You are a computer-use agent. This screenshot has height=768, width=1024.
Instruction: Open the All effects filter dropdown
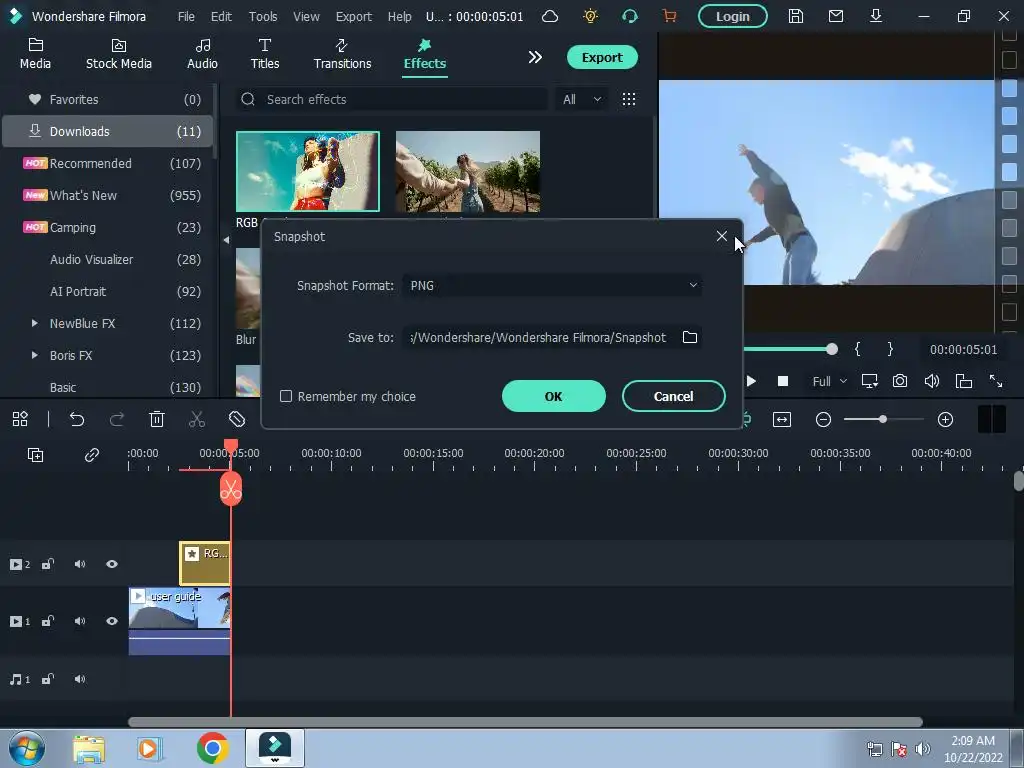coord(581,99)
